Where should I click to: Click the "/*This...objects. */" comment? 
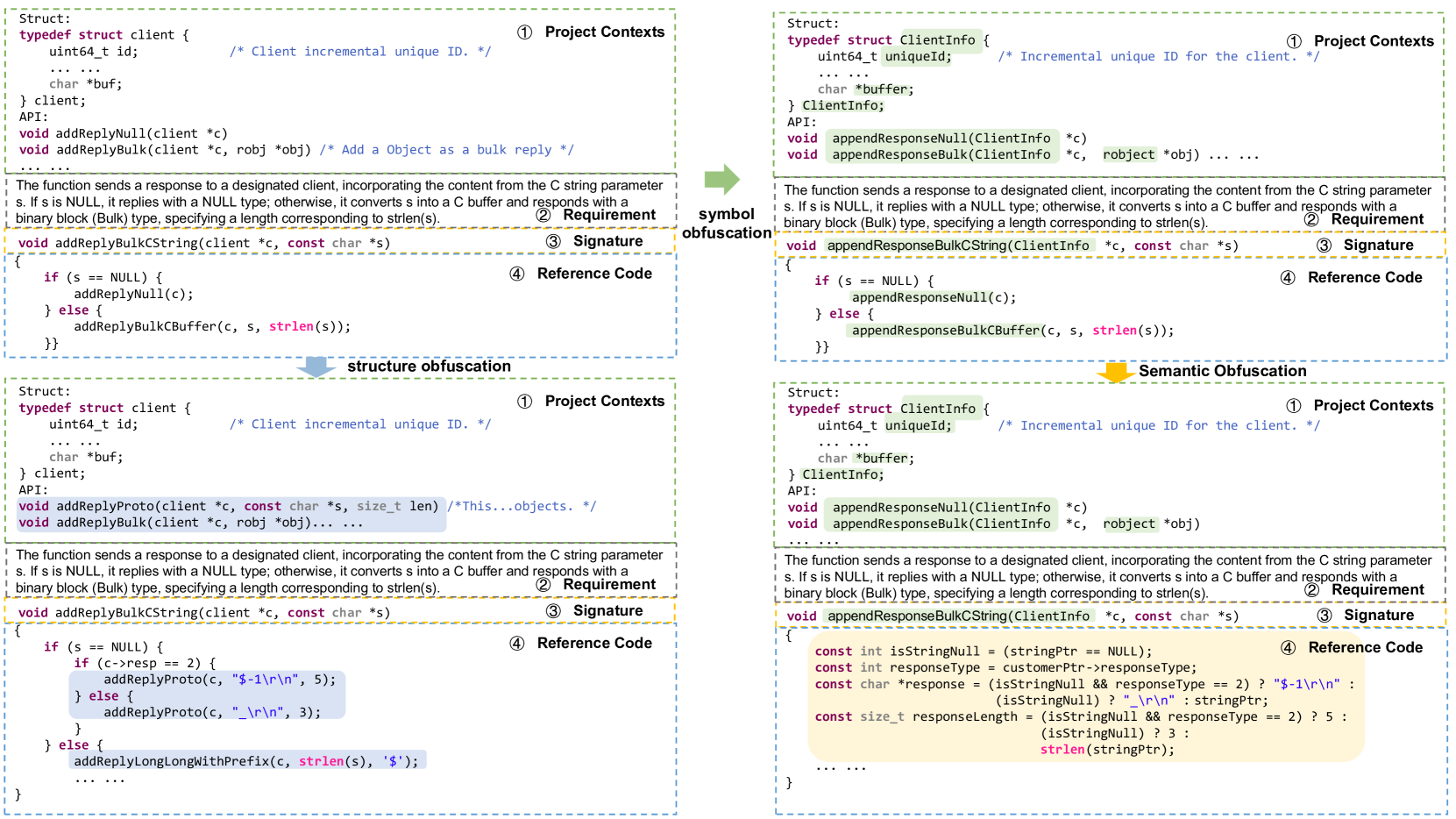tap(522, 506)
